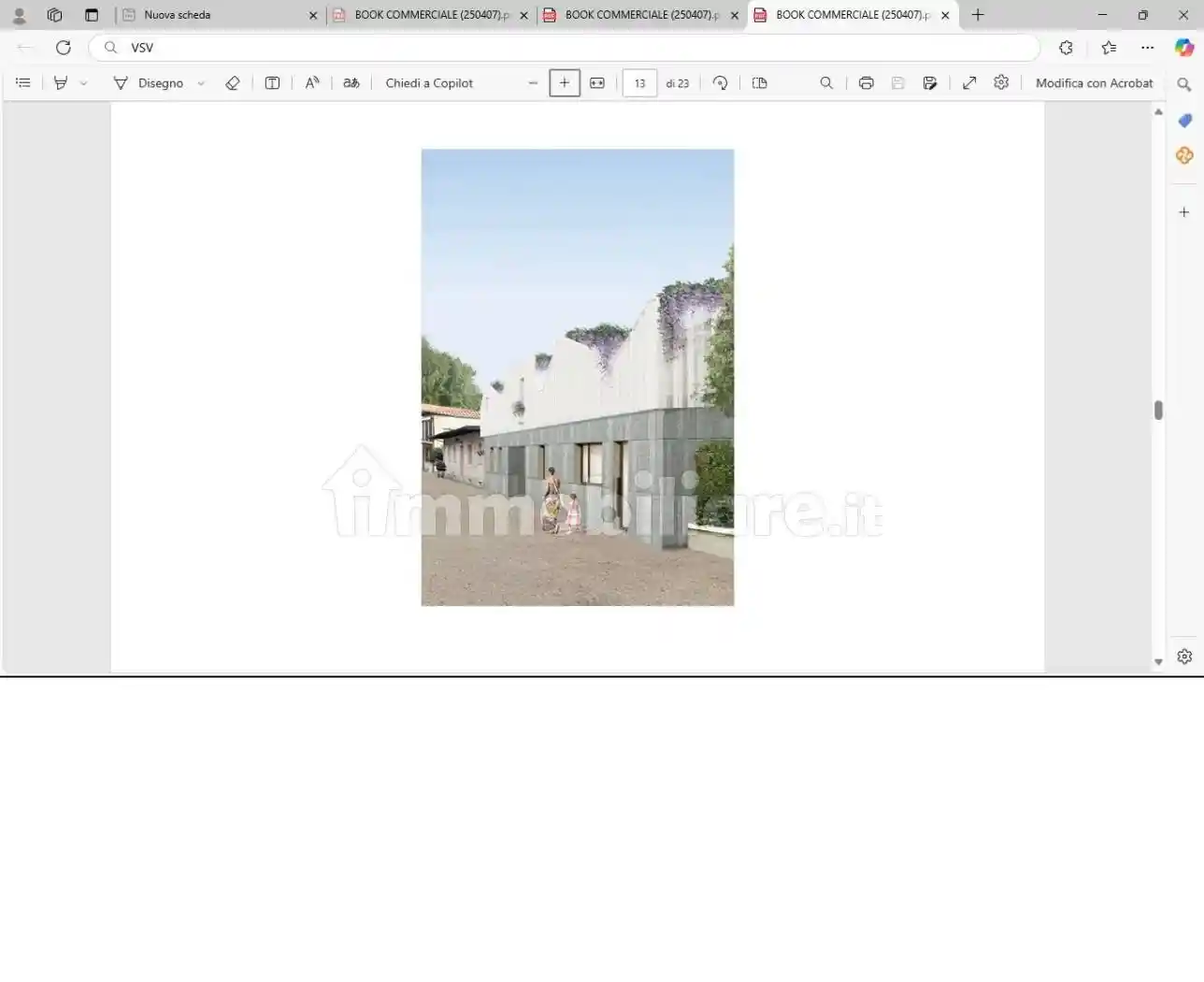Activate the read aloud icon
This screenshot has width=1204, height=982.
pyautogui.click(x=312, y=83)
